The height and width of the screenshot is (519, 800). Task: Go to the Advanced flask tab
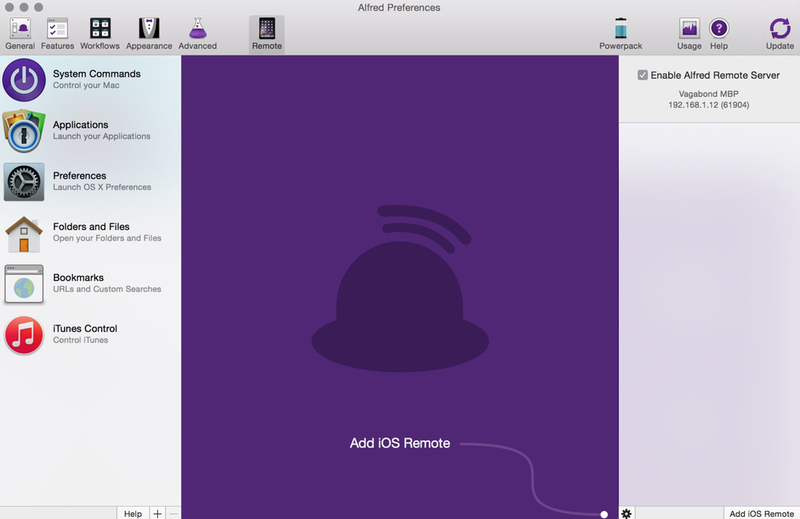(197, 34)
